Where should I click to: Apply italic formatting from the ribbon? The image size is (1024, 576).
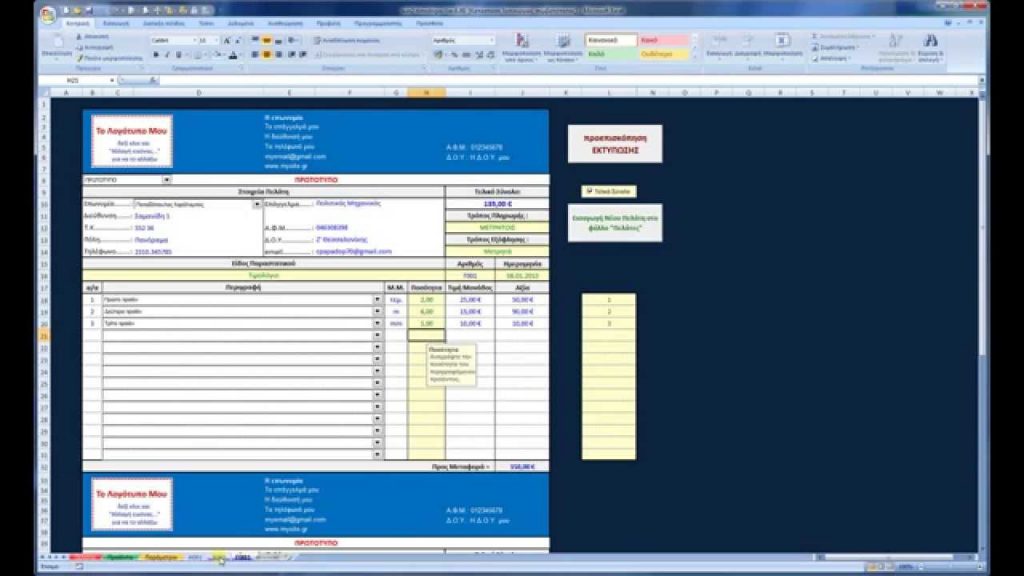166,55
